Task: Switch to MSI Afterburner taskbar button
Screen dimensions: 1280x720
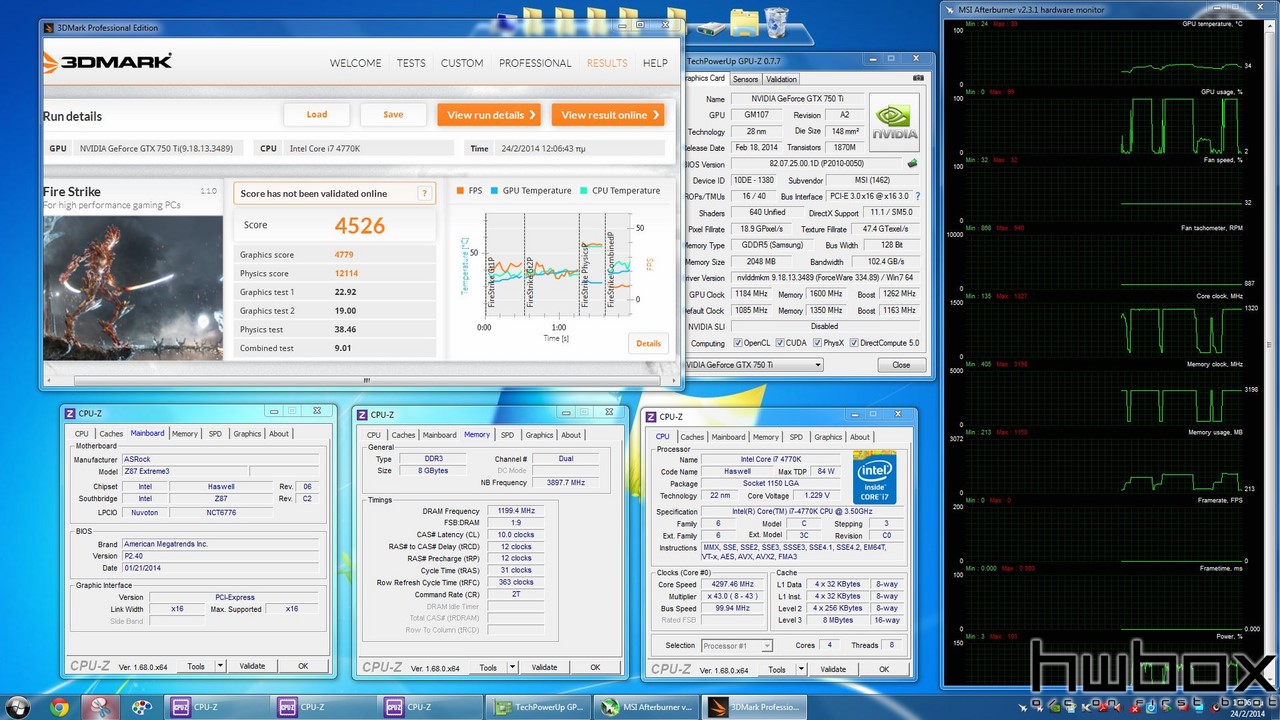Action: [x=648, y=707]
